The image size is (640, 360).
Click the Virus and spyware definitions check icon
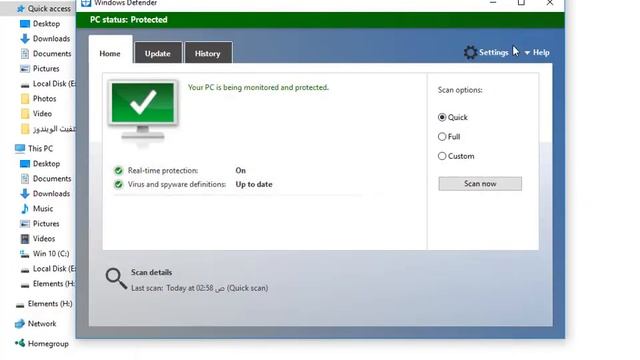tap(118, 184)
